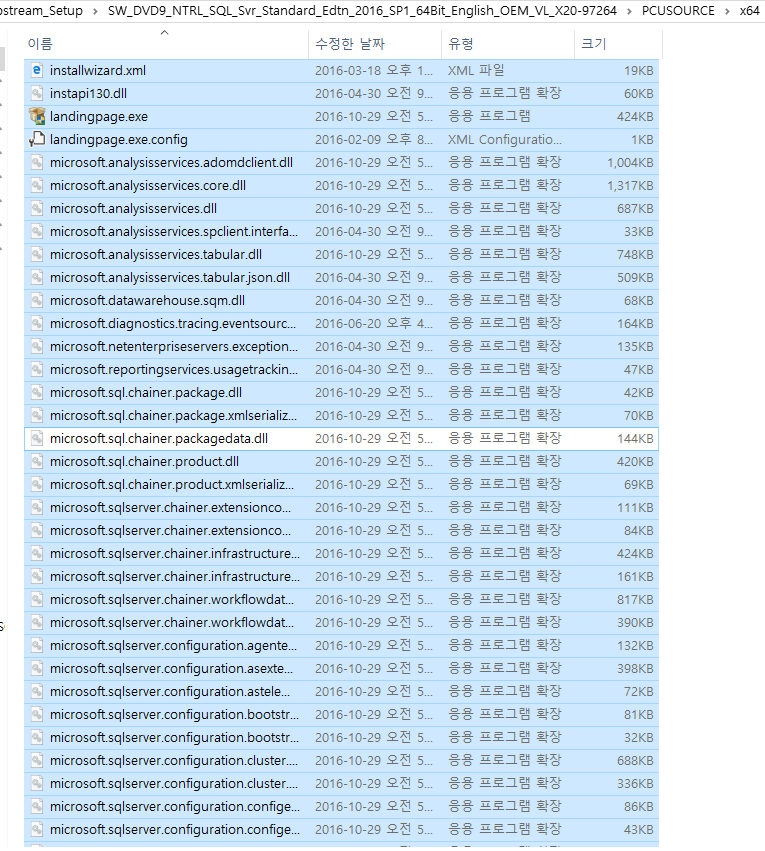Click icon of microsoft.analysisservices.core.dll
This screenshot has width=765, height=851.
tap(37, 186)
